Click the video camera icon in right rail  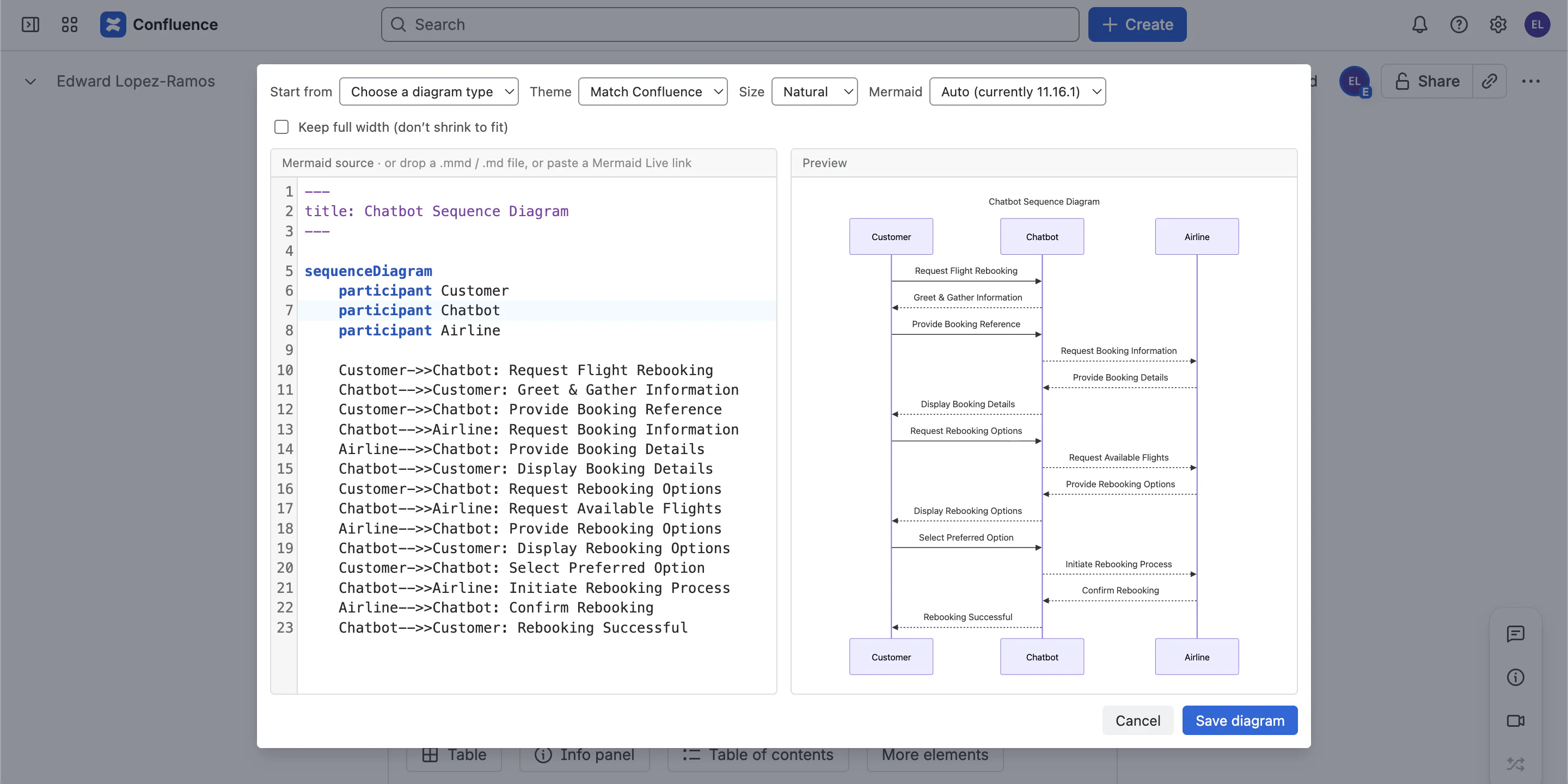click(x=1515, y=721)
